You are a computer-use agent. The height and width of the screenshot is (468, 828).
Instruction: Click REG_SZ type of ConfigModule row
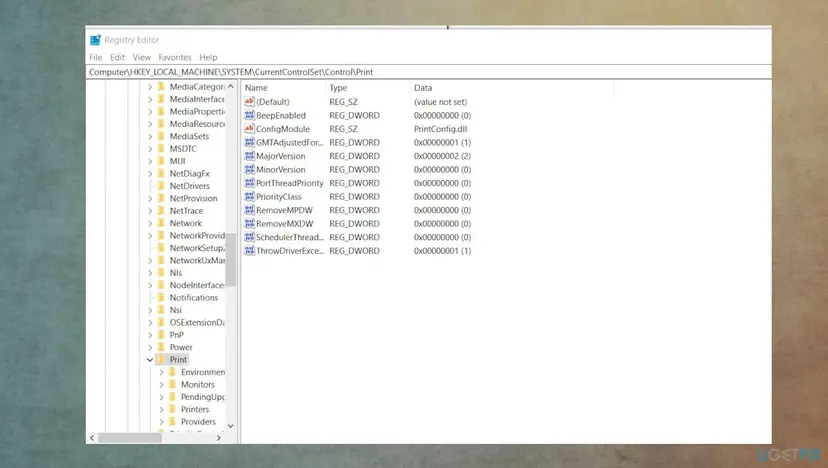pos(343,129)
